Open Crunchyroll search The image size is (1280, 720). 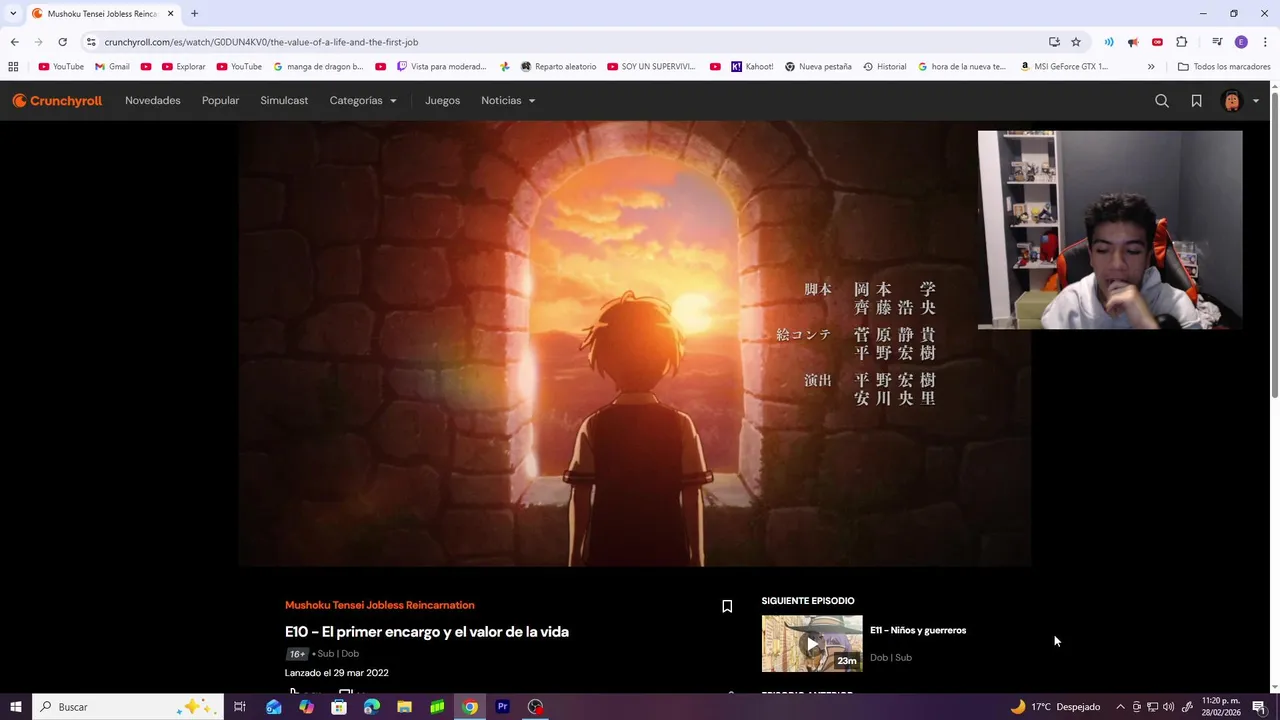1162,101
